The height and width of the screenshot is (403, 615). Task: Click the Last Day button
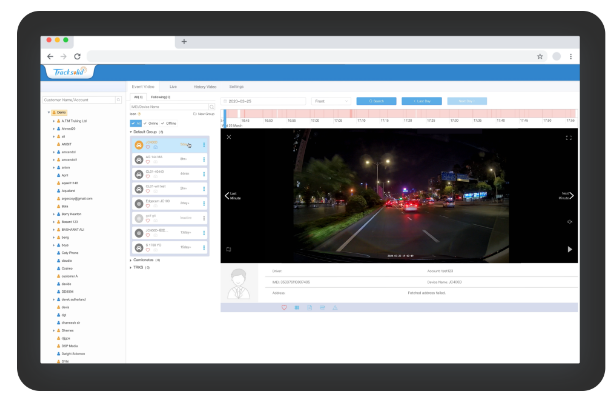point(421,101)
